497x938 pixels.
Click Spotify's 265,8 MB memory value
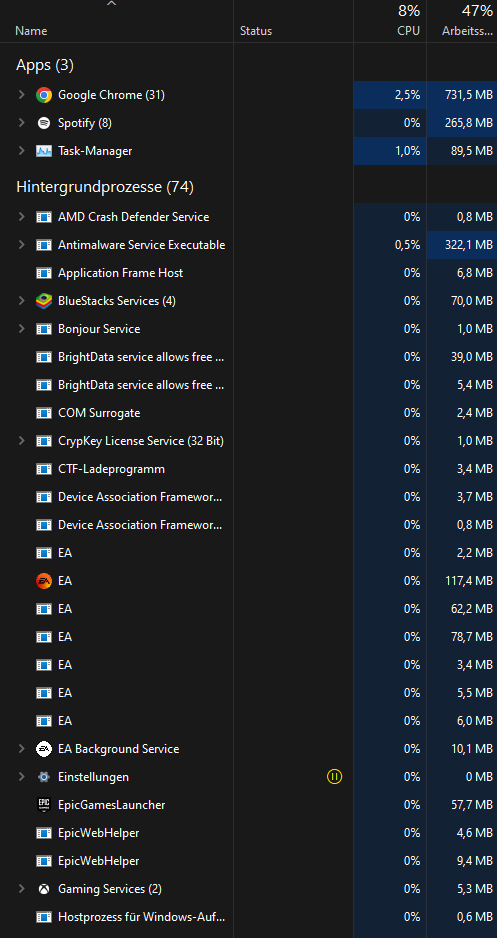tap(469, 123)
